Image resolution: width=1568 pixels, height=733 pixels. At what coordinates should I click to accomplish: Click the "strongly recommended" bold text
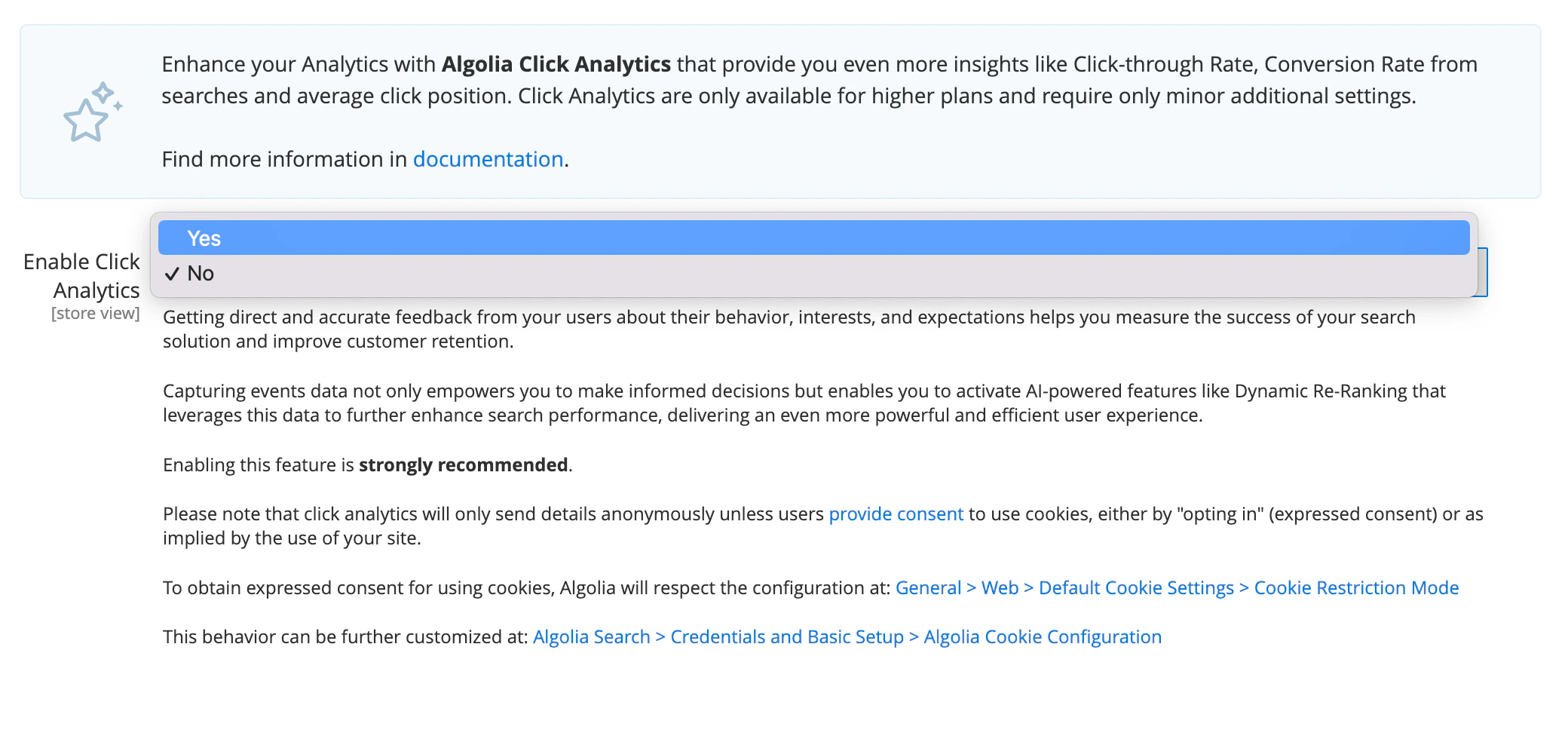coord(462,465)
